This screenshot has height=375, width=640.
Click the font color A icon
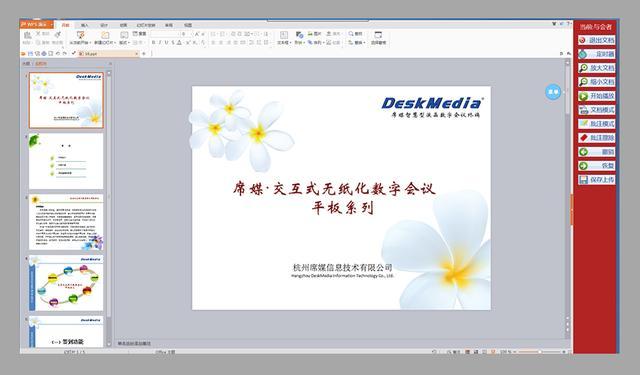179,42
